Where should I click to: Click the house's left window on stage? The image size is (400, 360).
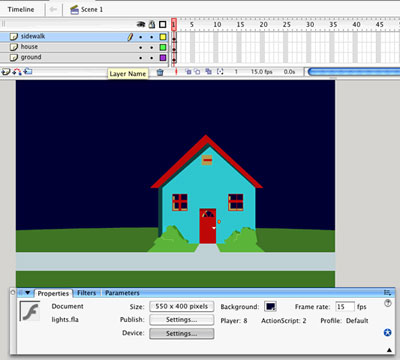click(180, 202)
